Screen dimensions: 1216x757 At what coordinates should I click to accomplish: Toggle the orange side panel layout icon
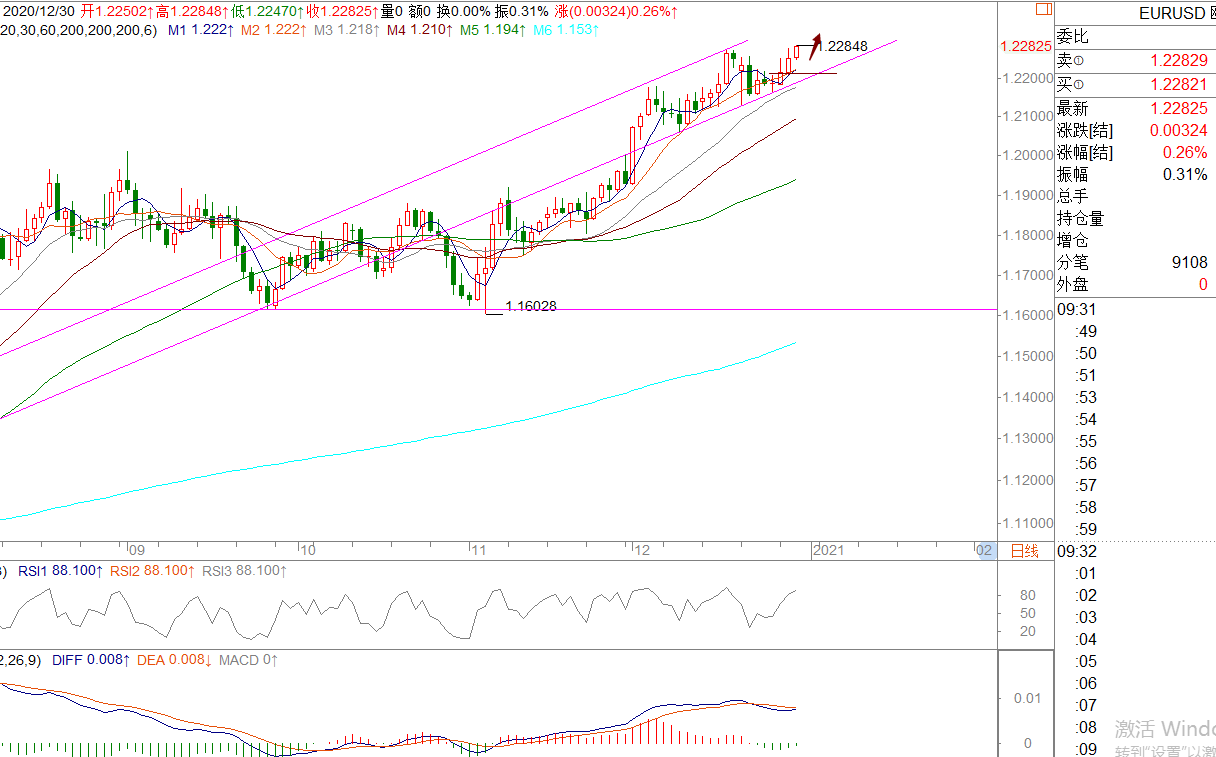(1042, 11)
